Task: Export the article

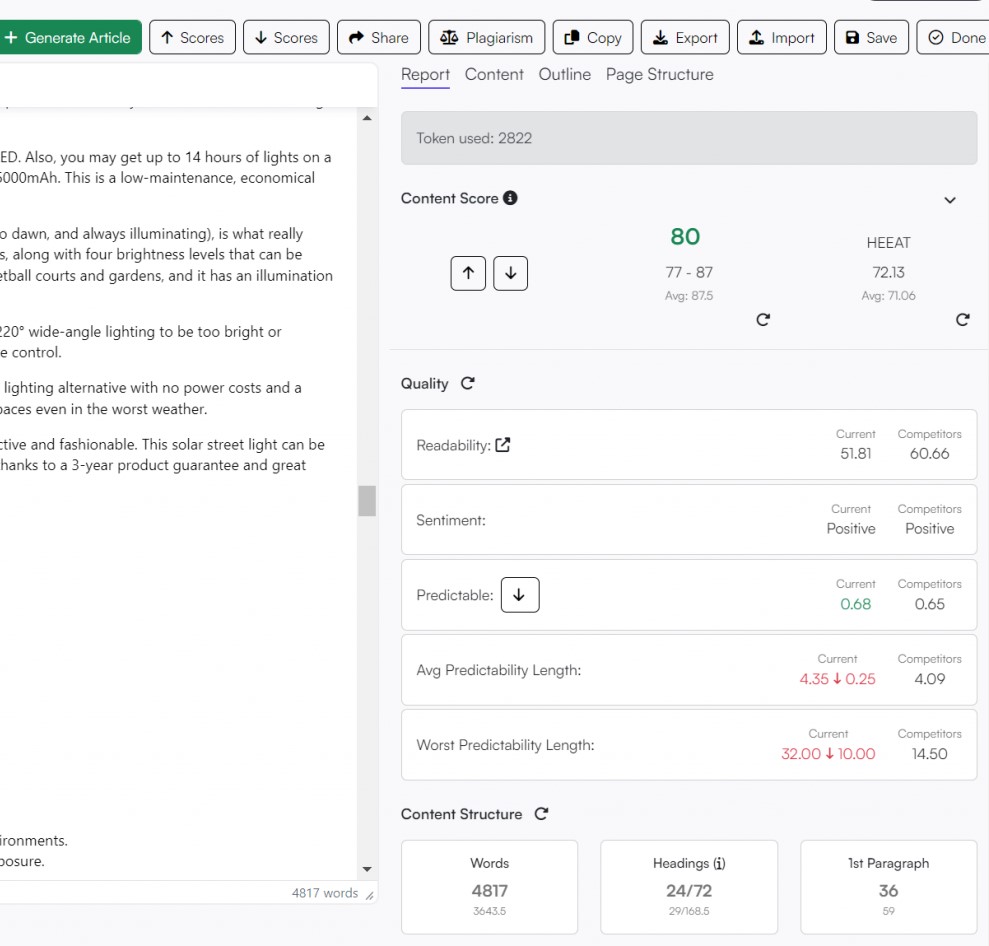Action: point(685,38)
